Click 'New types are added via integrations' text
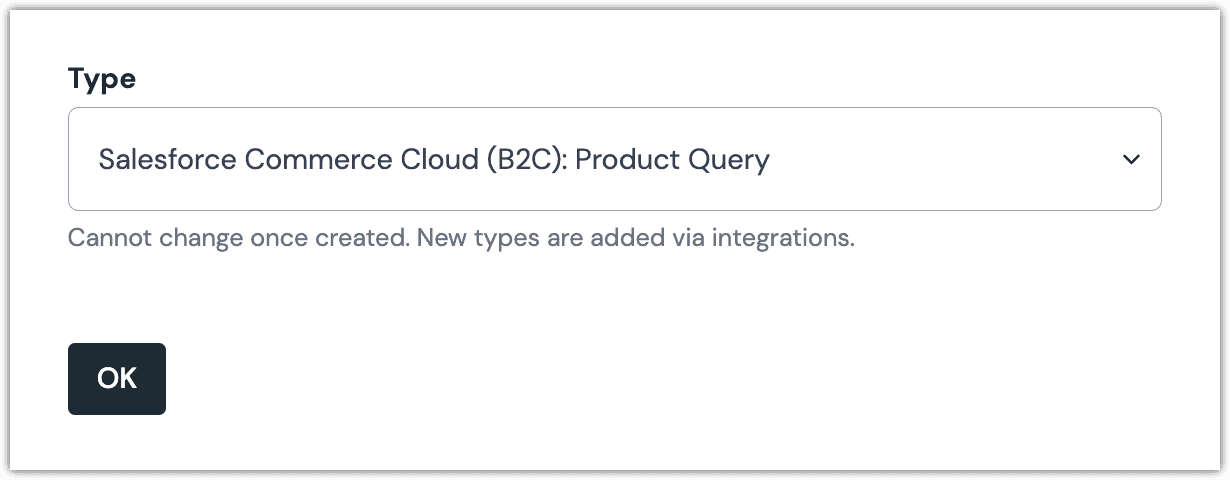The height and width of the screenshot is (480, 1230). click(635, 239)
